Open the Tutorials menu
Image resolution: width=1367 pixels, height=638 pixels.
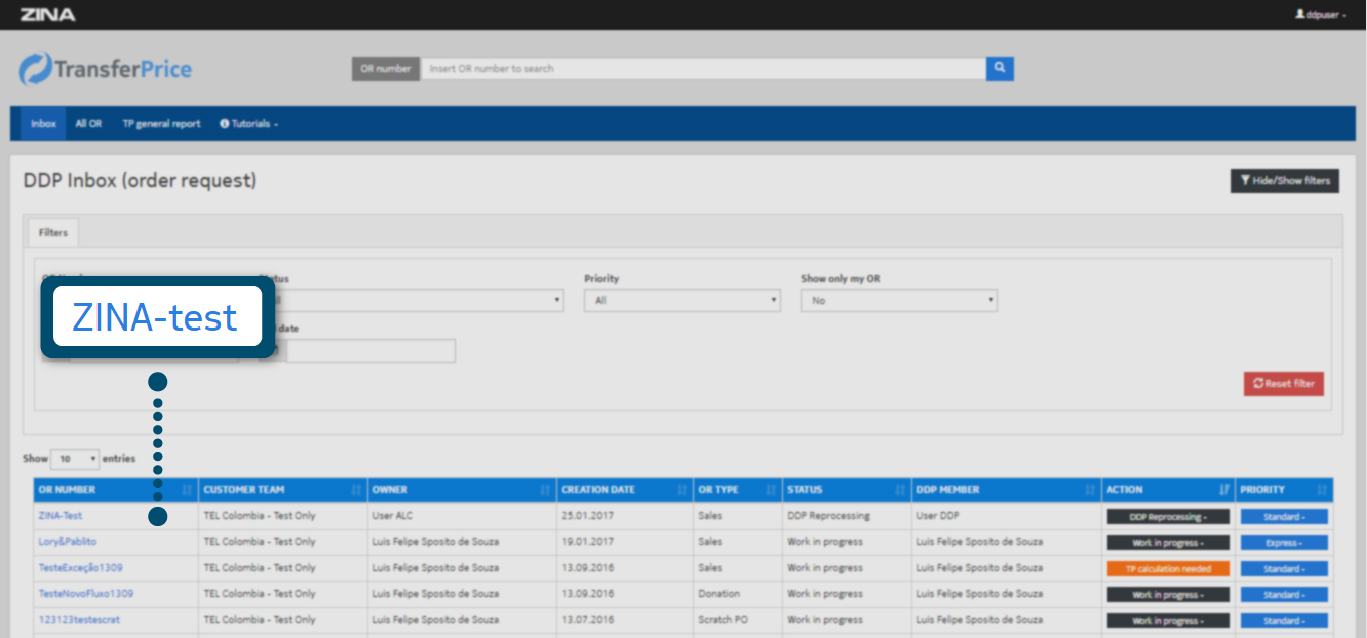249,124
